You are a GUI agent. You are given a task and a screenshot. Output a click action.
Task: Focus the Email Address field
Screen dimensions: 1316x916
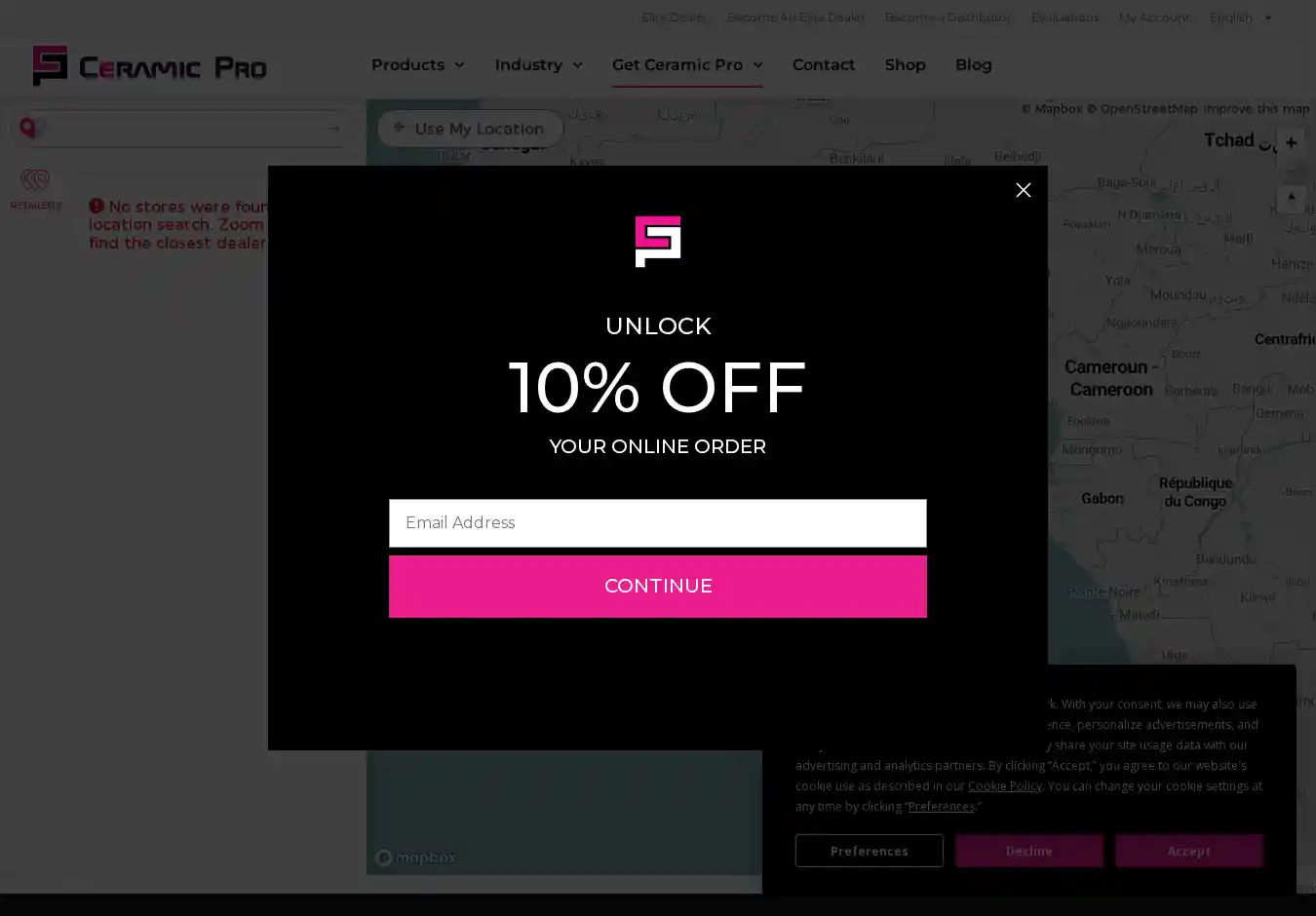[x=658, y=523]
